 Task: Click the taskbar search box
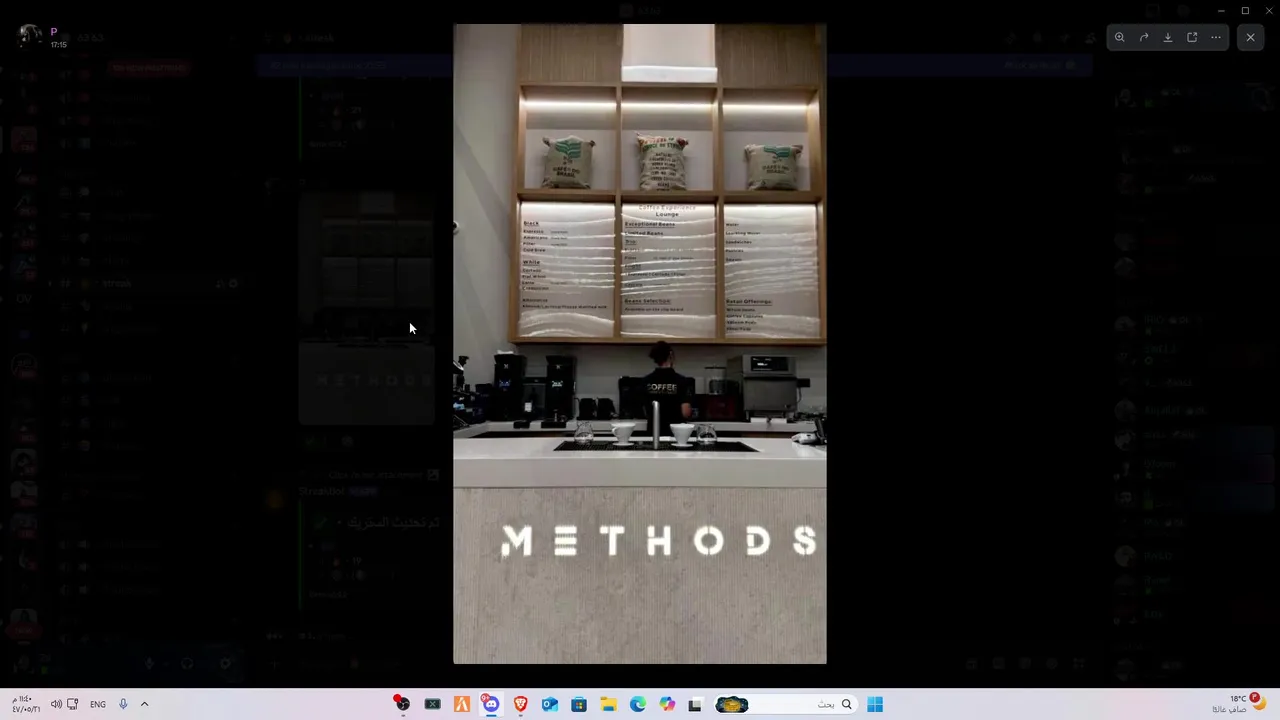(785, 704)
